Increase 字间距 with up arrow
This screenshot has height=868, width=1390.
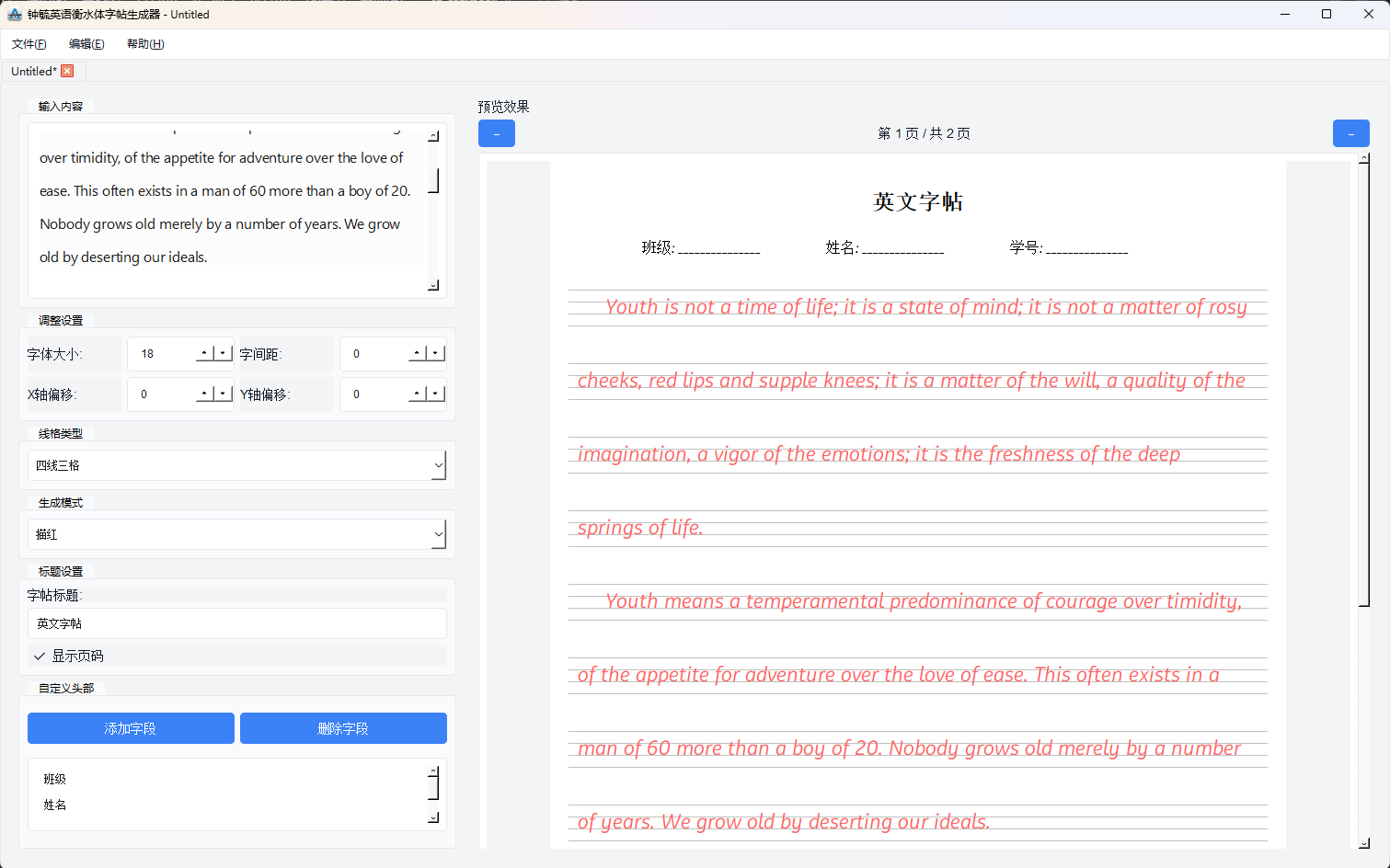click(x=417, y=354)
